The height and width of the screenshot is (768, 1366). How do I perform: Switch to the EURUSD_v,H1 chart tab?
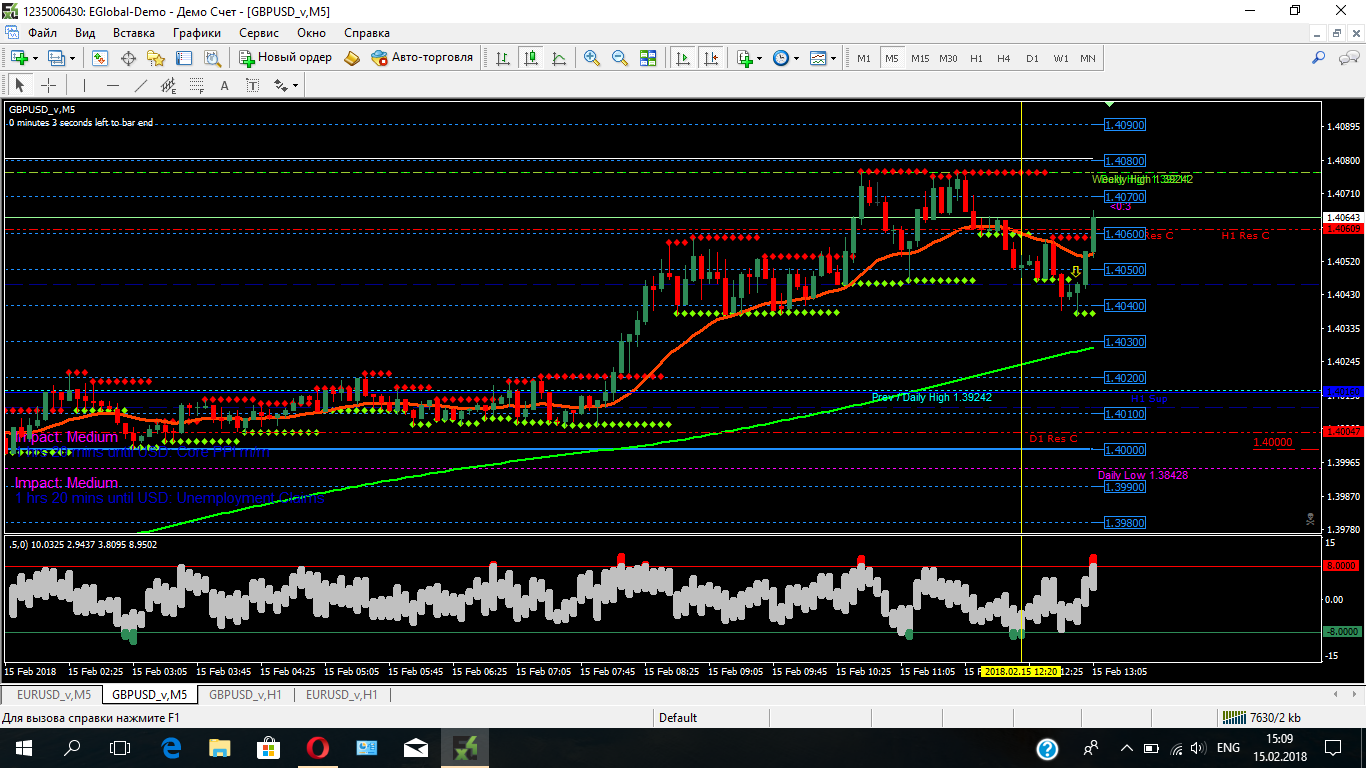tap(341, 694)
